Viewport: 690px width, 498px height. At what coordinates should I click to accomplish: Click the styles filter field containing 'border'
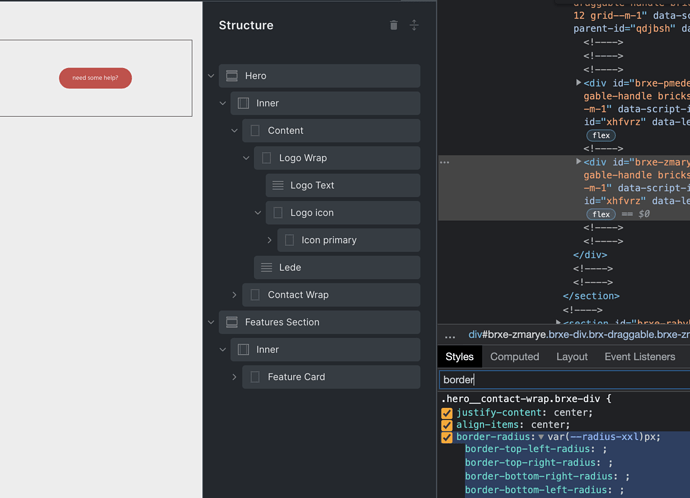[564, 380]
